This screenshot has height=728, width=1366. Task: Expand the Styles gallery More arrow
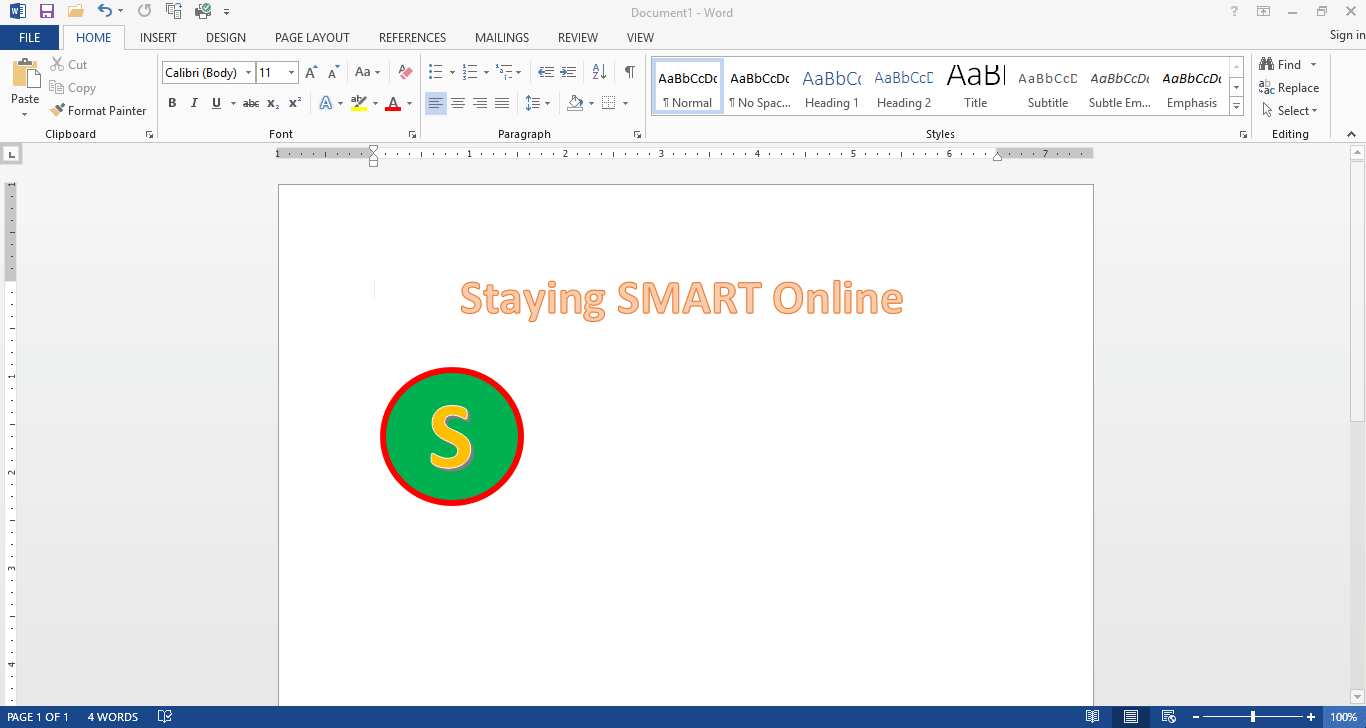tap(1237, 107)
